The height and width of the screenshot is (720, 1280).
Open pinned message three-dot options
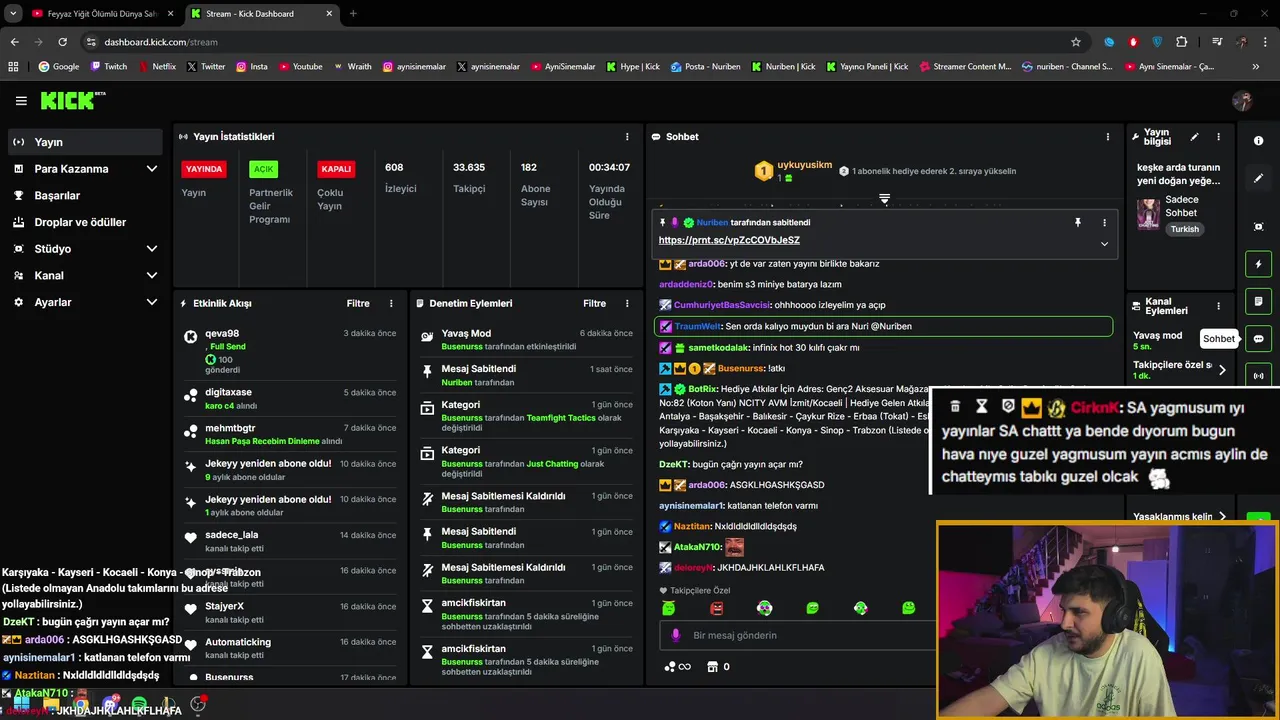click(1104, 223)
